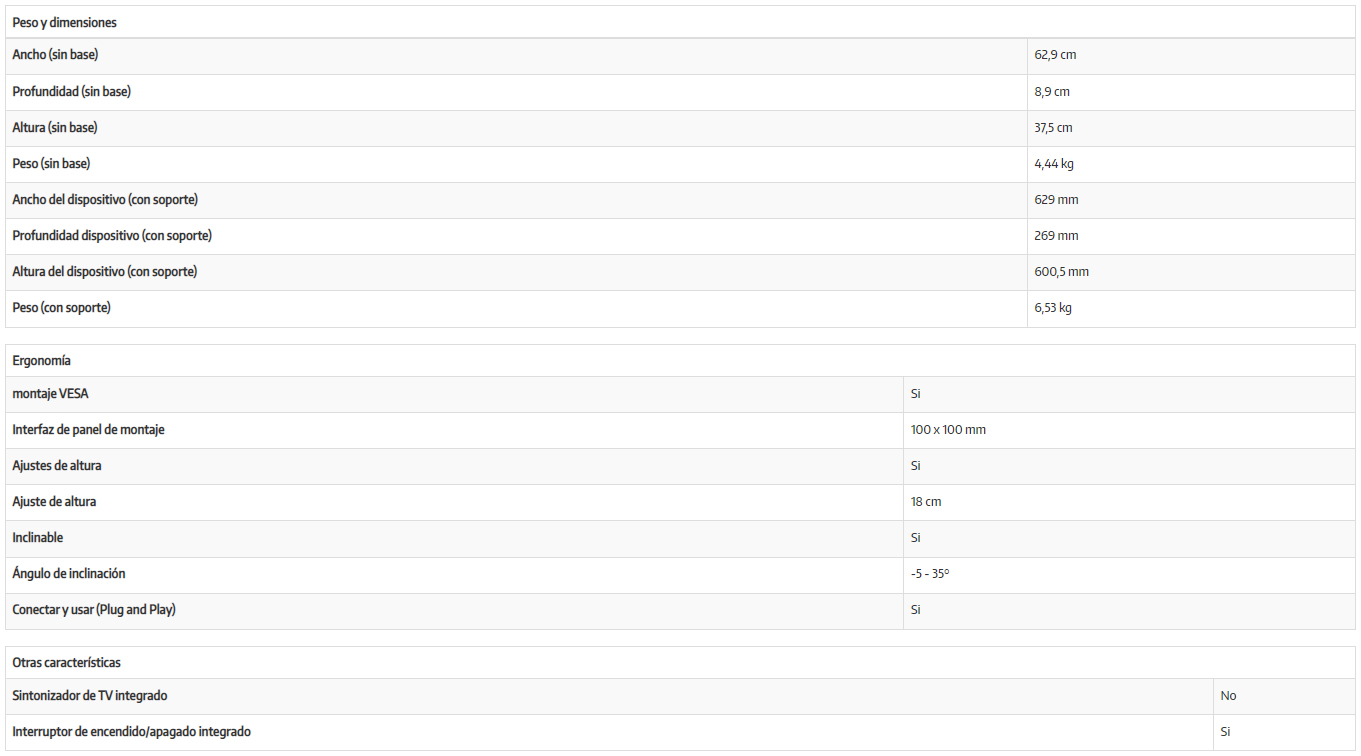1361x756 pixels.
Task: Click the 4,44 kg weight value
Action: (1054, 163)
